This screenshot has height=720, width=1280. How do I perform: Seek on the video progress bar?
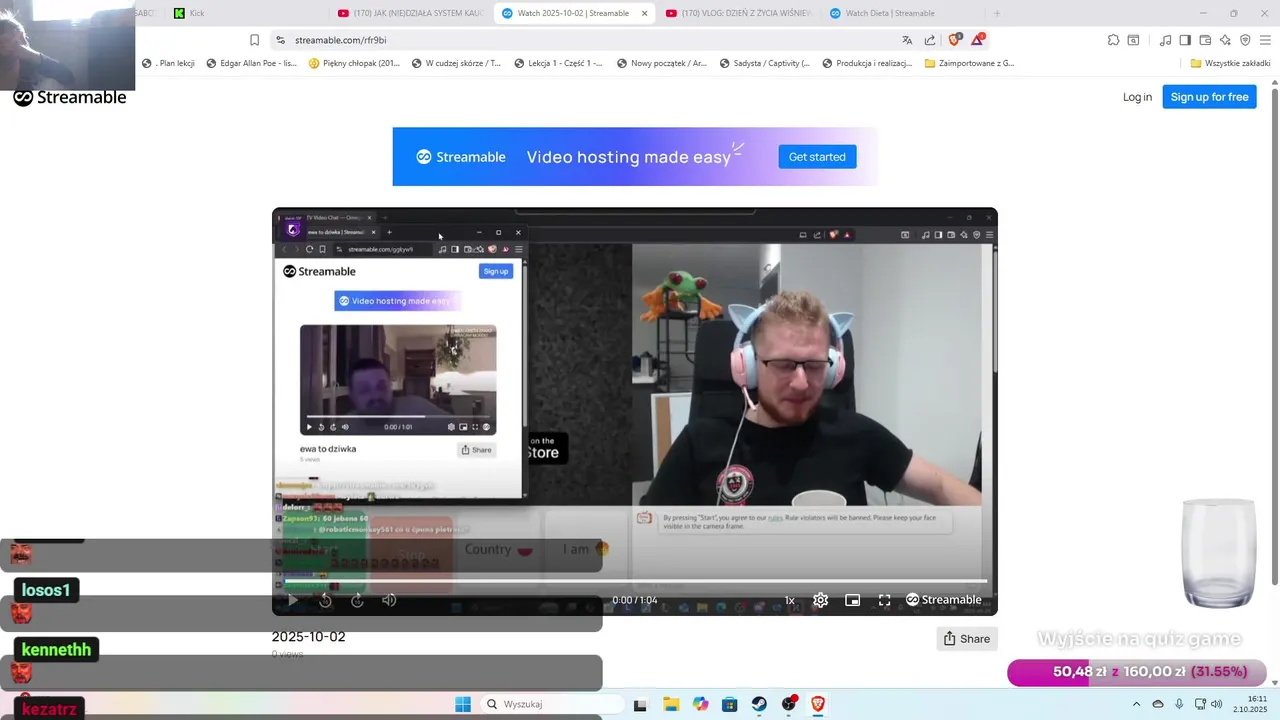[x=635, y=581]
